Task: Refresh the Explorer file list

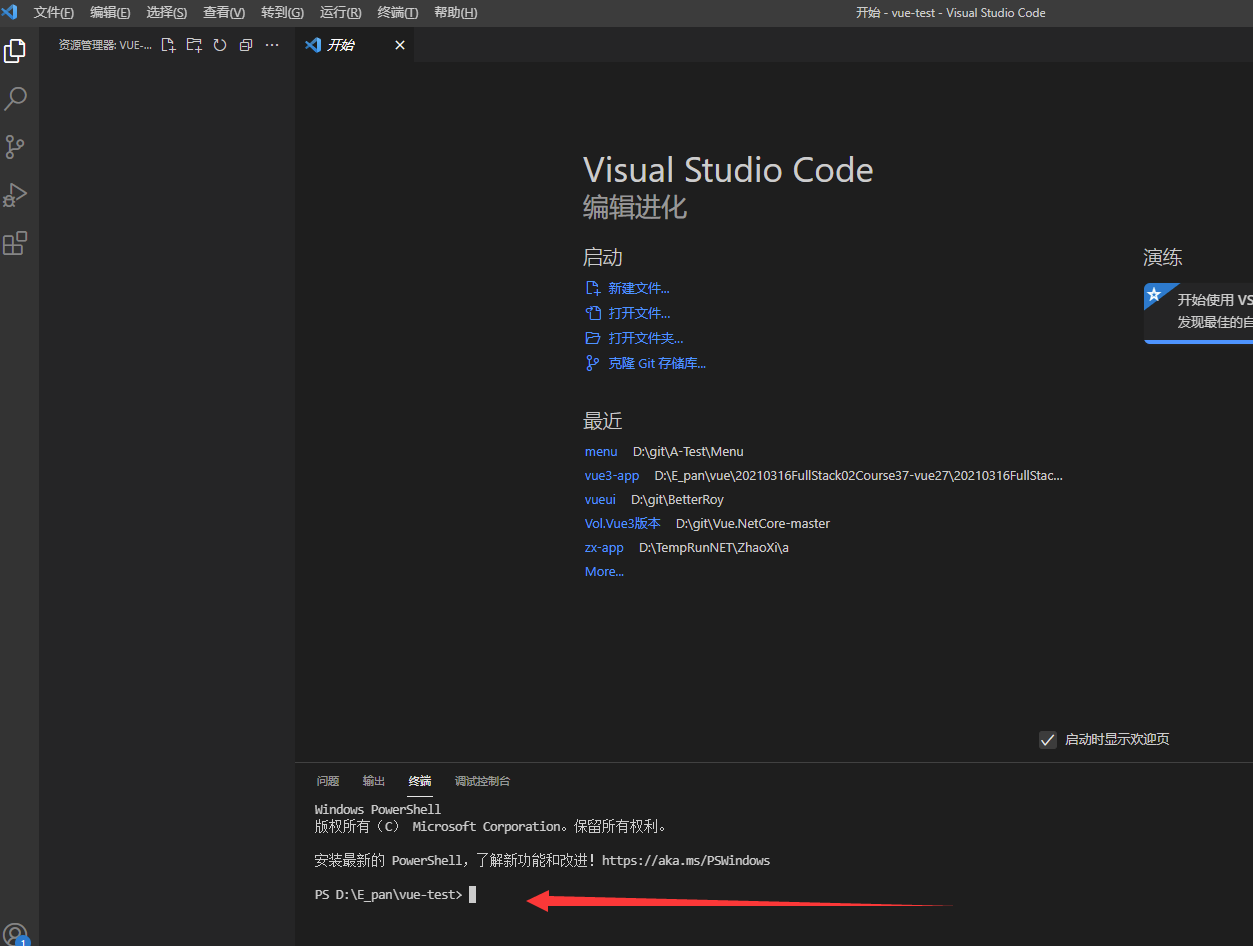Action: (219, 44)
